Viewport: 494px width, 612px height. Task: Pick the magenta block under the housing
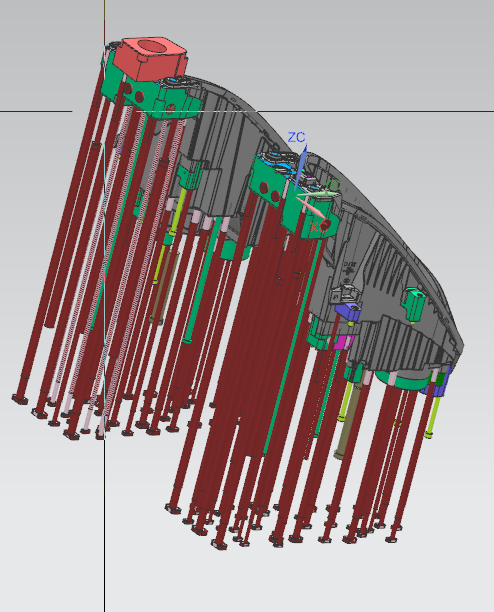(343, 342)
